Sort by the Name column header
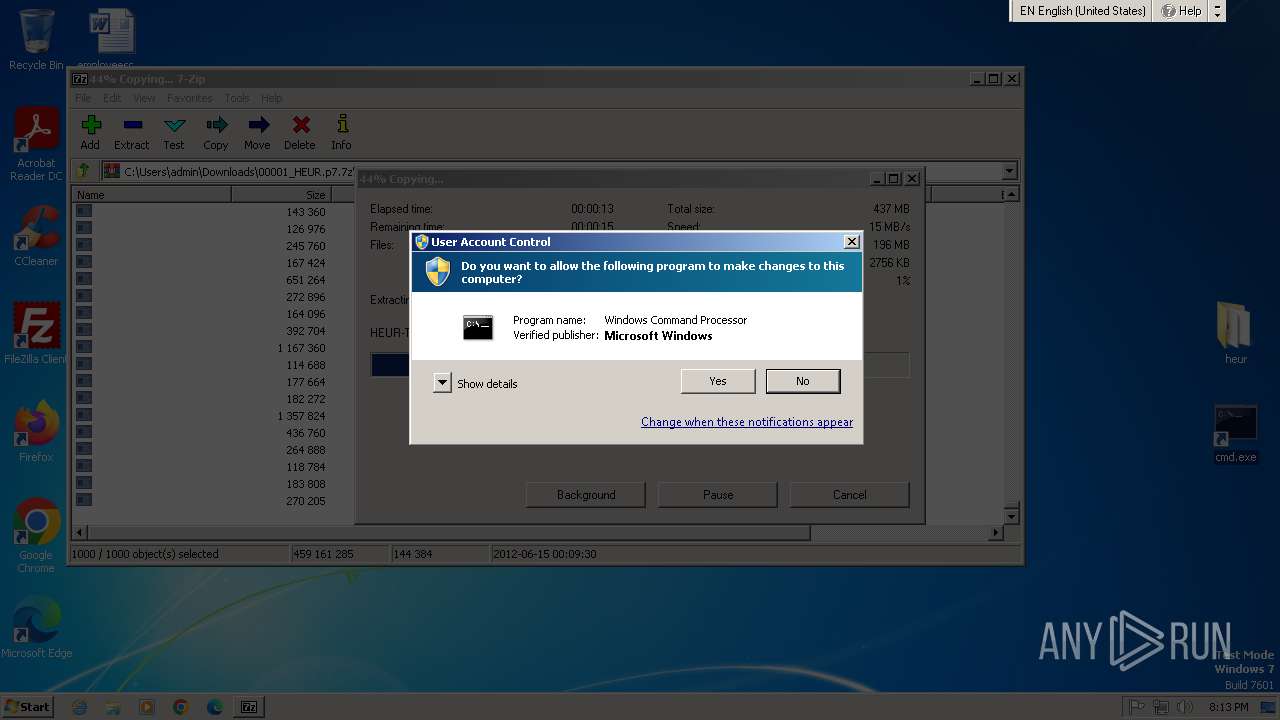1280x720 pixels. [x=153, y=194]
